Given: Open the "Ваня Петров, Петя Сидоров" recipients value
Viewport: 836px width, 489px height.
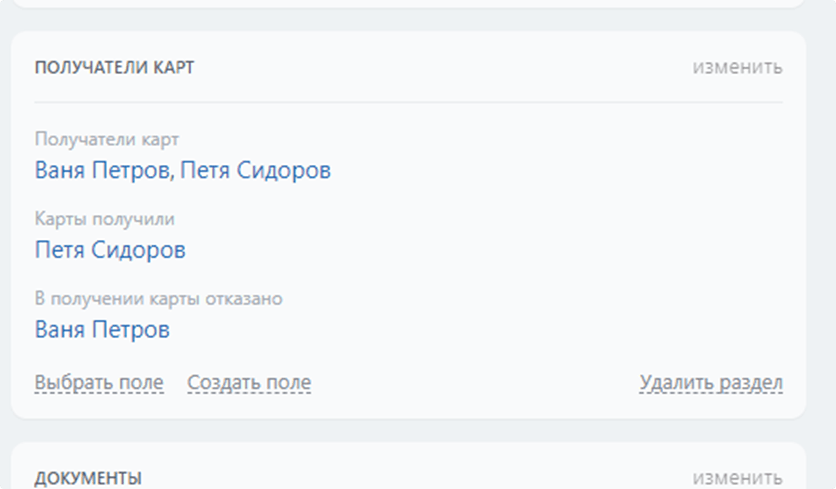Looking at the screenshot, I should point(183,170).
